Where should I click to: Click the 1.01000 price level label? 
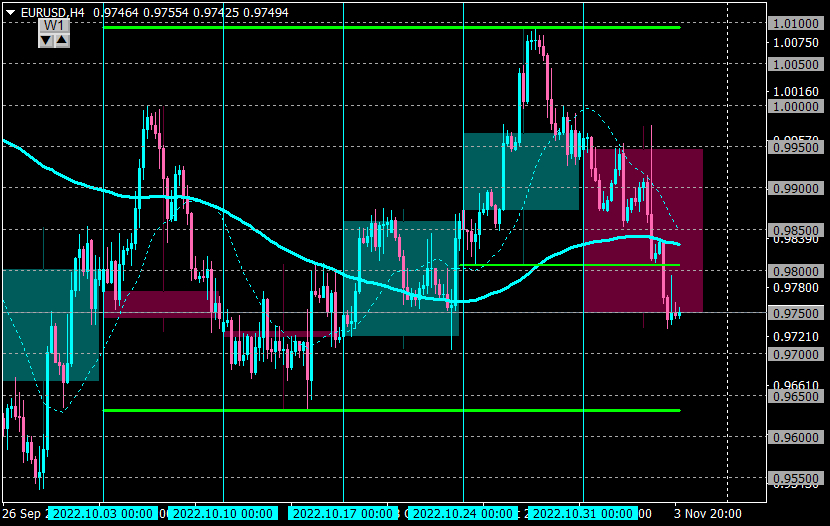(796, 23)
